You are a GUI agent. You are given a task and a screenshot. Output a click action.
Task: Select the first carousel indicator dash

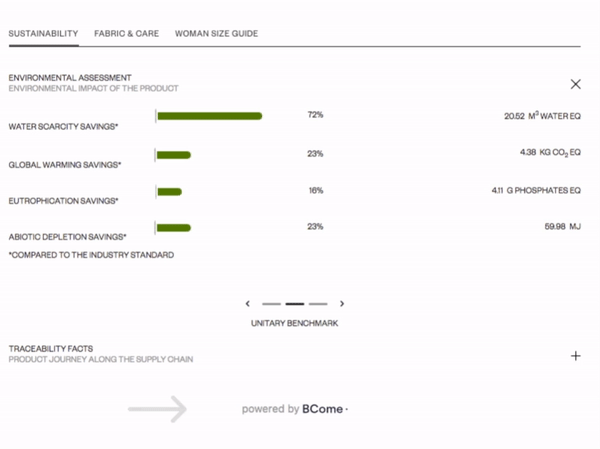click(x=271, y=304)
